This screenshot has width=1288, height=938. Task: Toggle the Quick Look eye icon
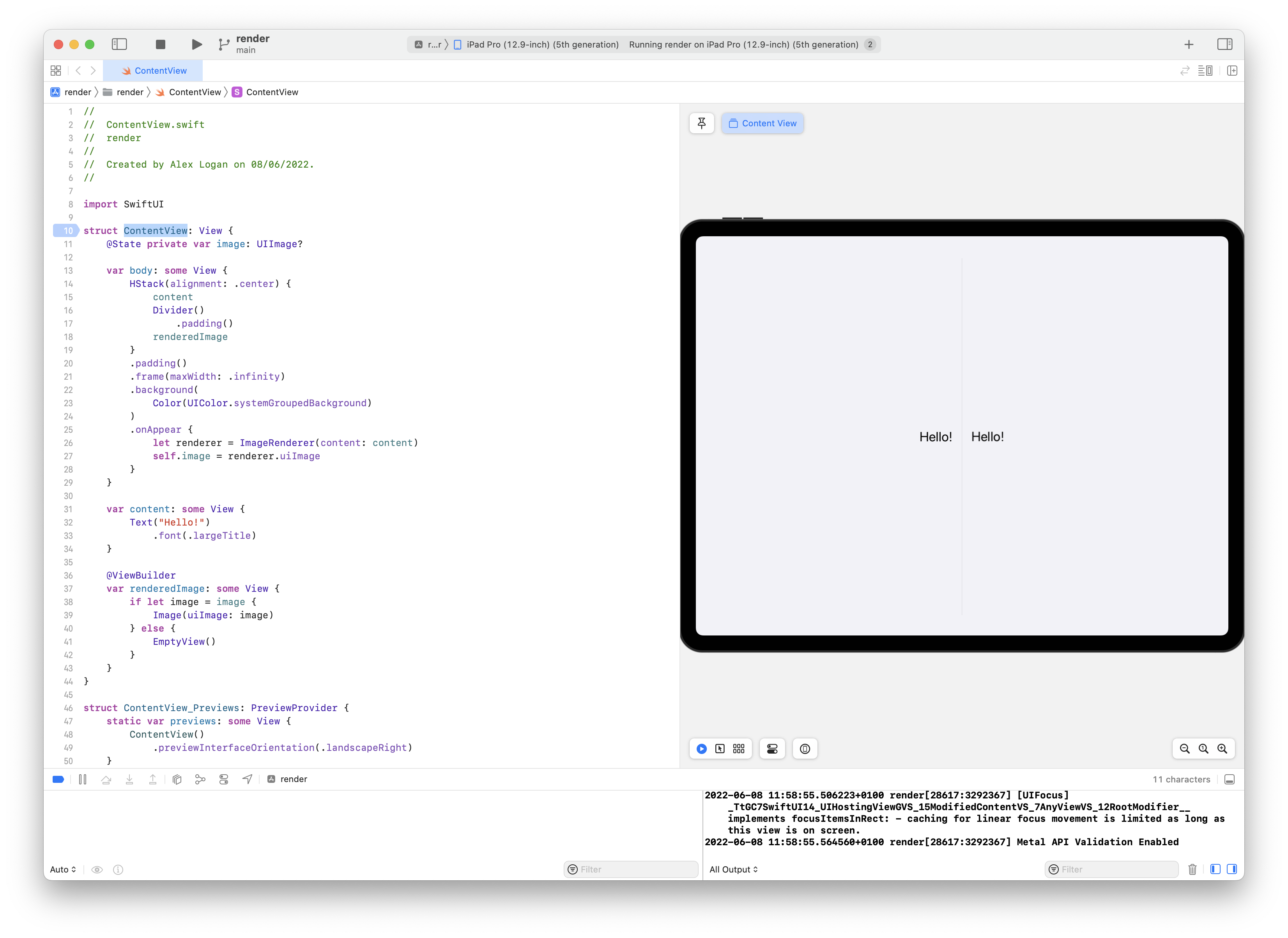coord(97,869)
